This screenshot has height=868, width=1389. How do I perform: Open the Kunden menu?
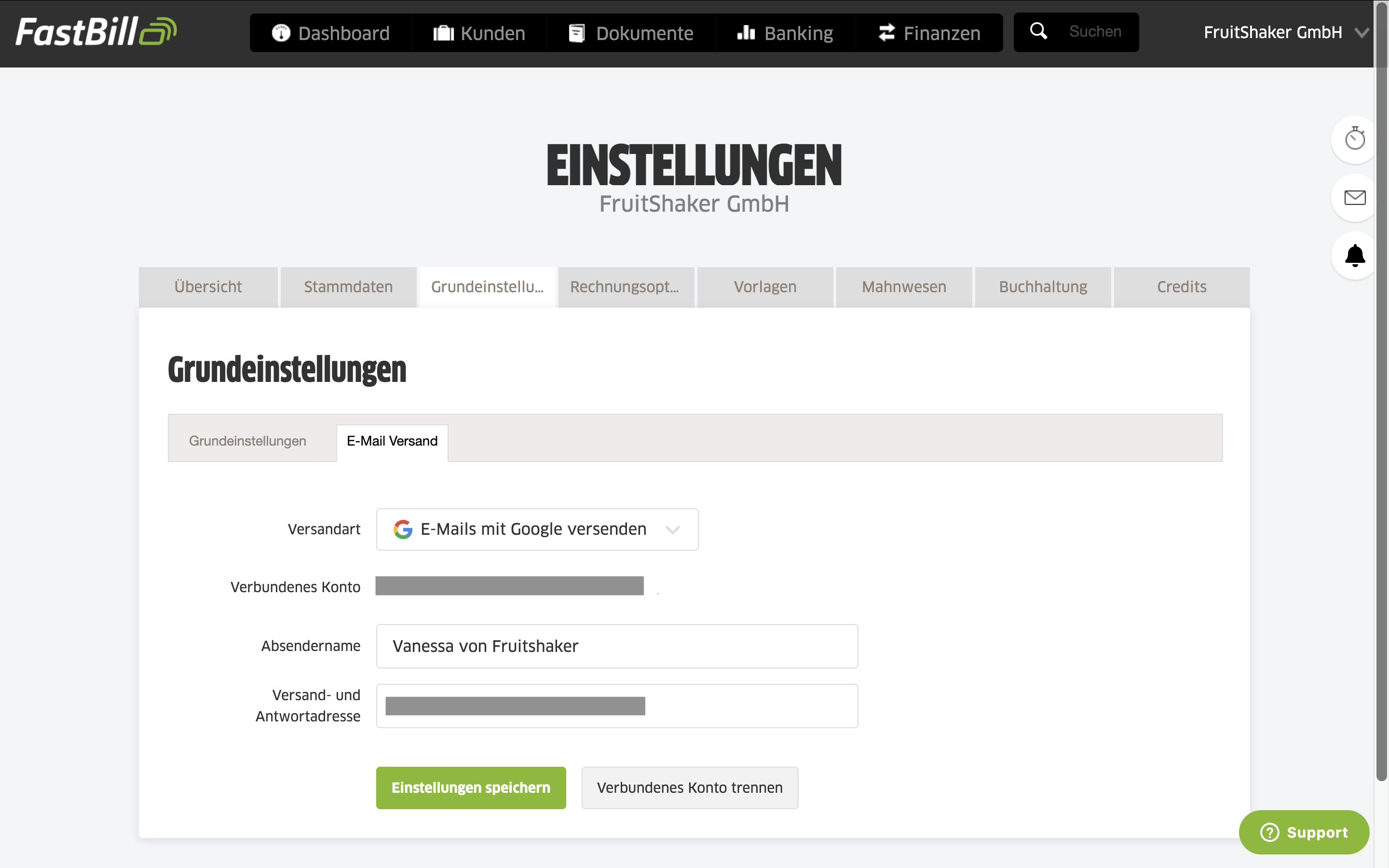click(479, 33)
